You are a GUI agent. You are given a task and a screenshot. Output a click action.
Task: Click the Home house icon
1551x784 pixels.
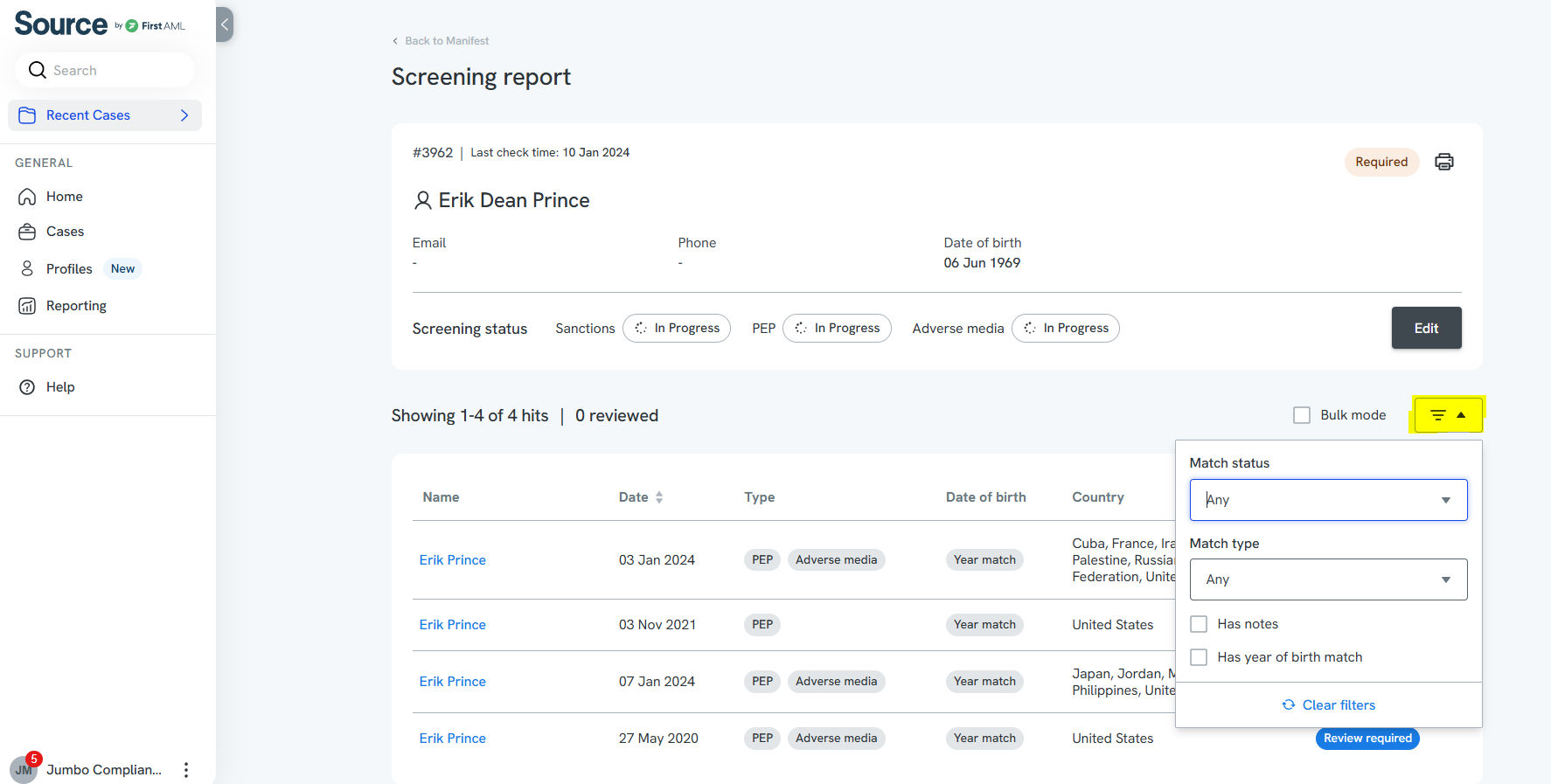(27, 197)
